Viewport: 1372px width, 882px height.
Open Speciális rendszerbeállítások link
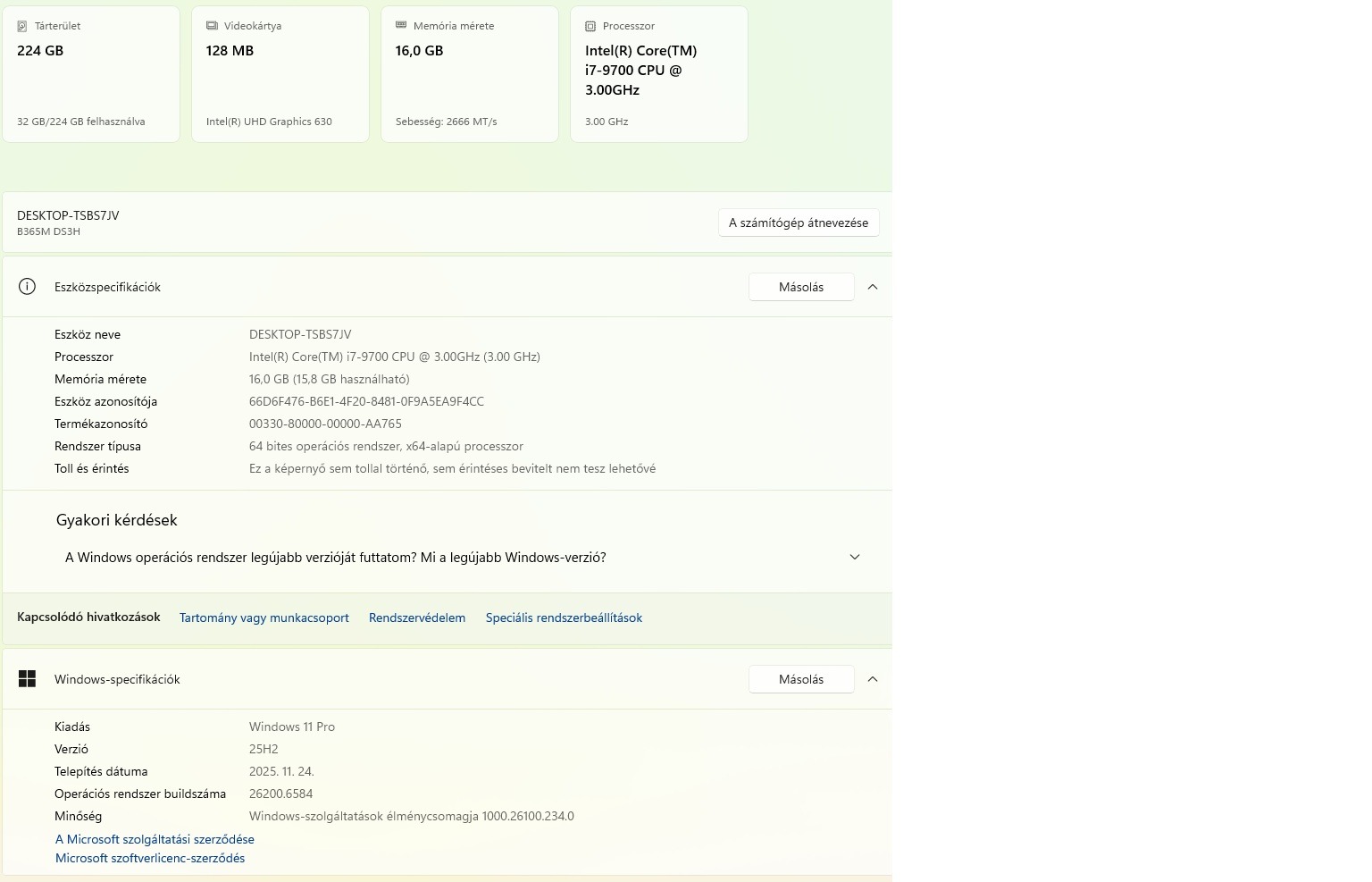564,617
